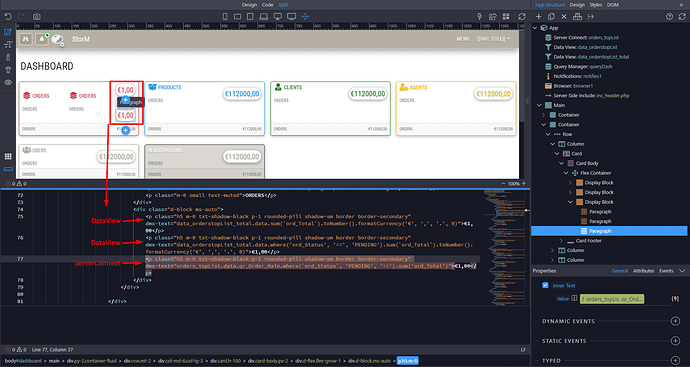
Task: Click the duplicate icon in App Structure toolbar
Action: [x=551, y=16]
